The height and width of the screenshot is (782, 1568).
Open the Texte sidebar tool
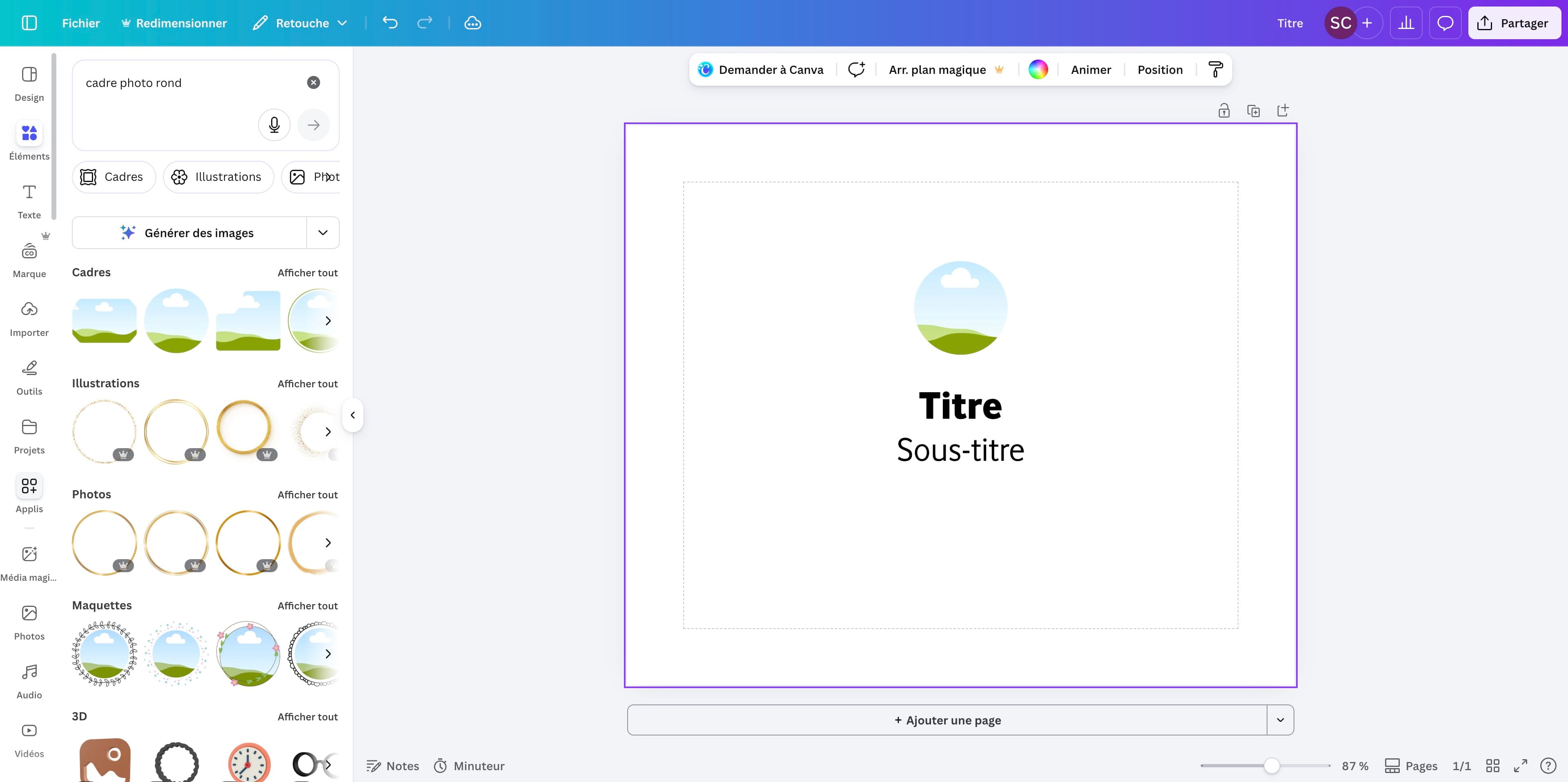click(x=29, y=202)
